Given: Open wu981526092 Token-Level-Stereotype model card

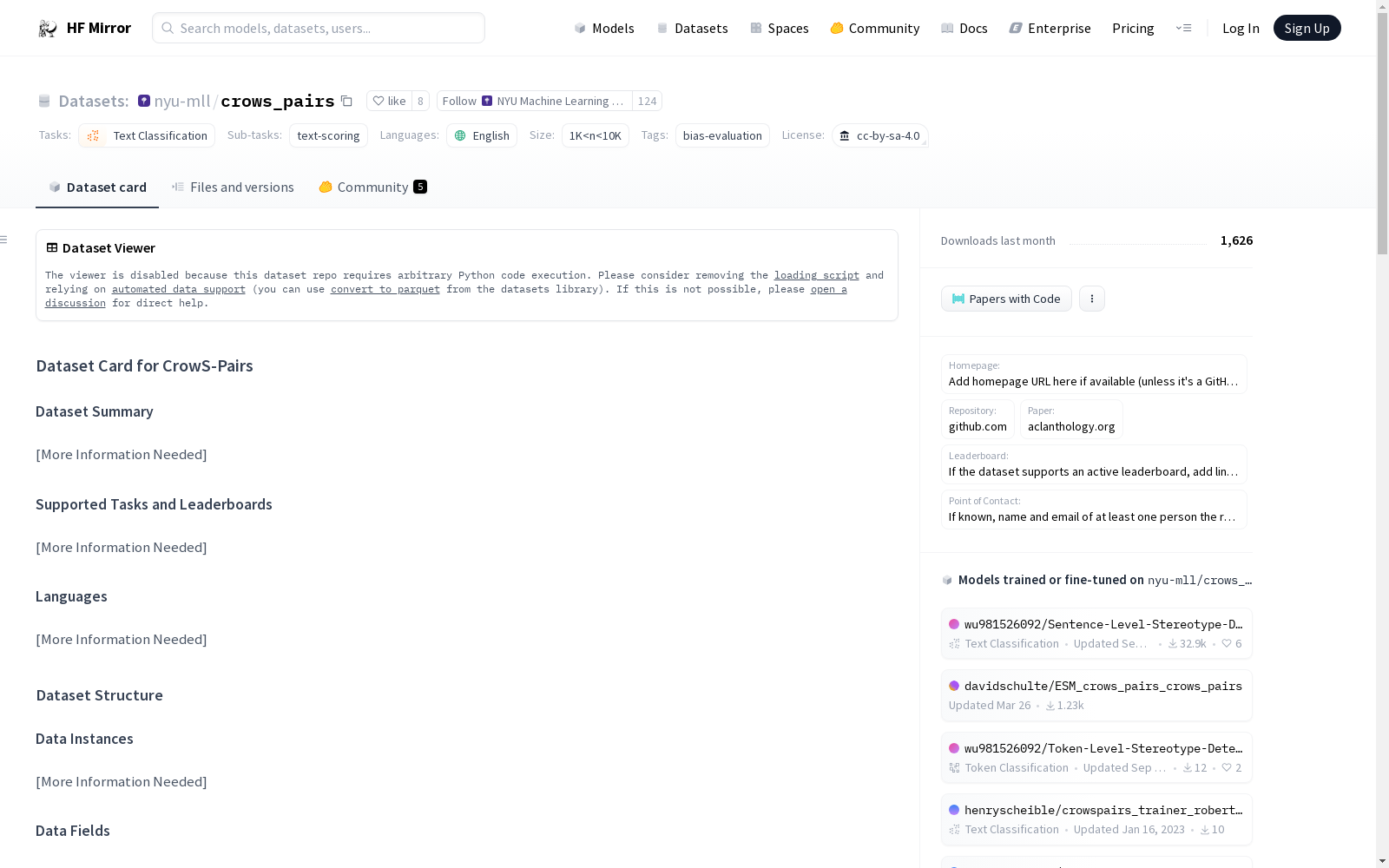Looking at the screenshot, I should pos(1096,758).
